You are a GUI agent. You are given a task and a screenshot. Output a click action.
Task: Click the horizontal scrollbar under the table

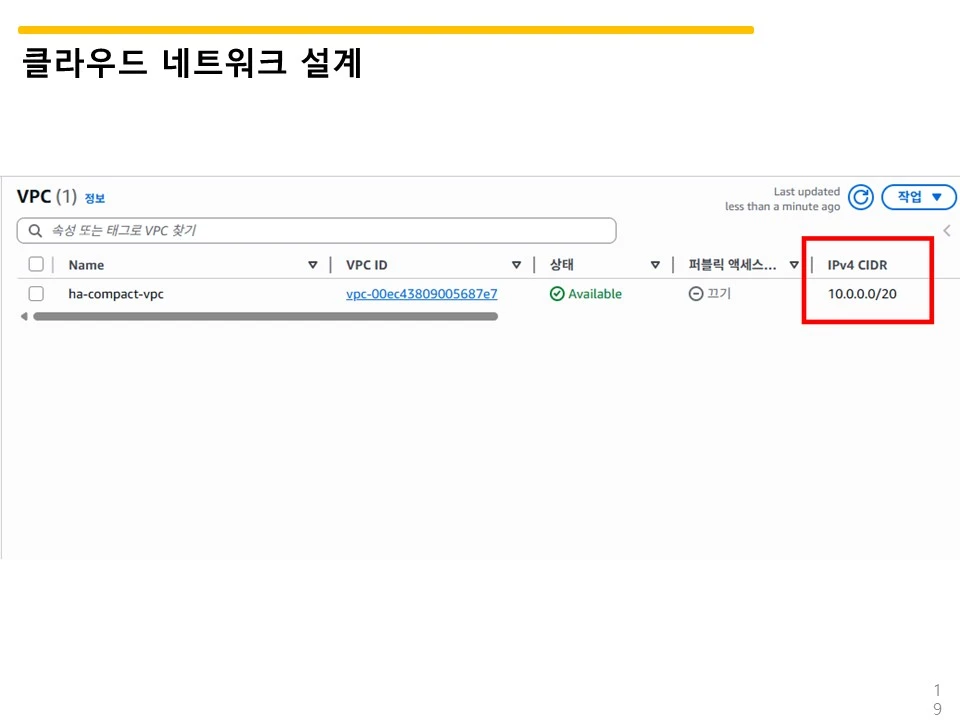click(x=260, y=316)
